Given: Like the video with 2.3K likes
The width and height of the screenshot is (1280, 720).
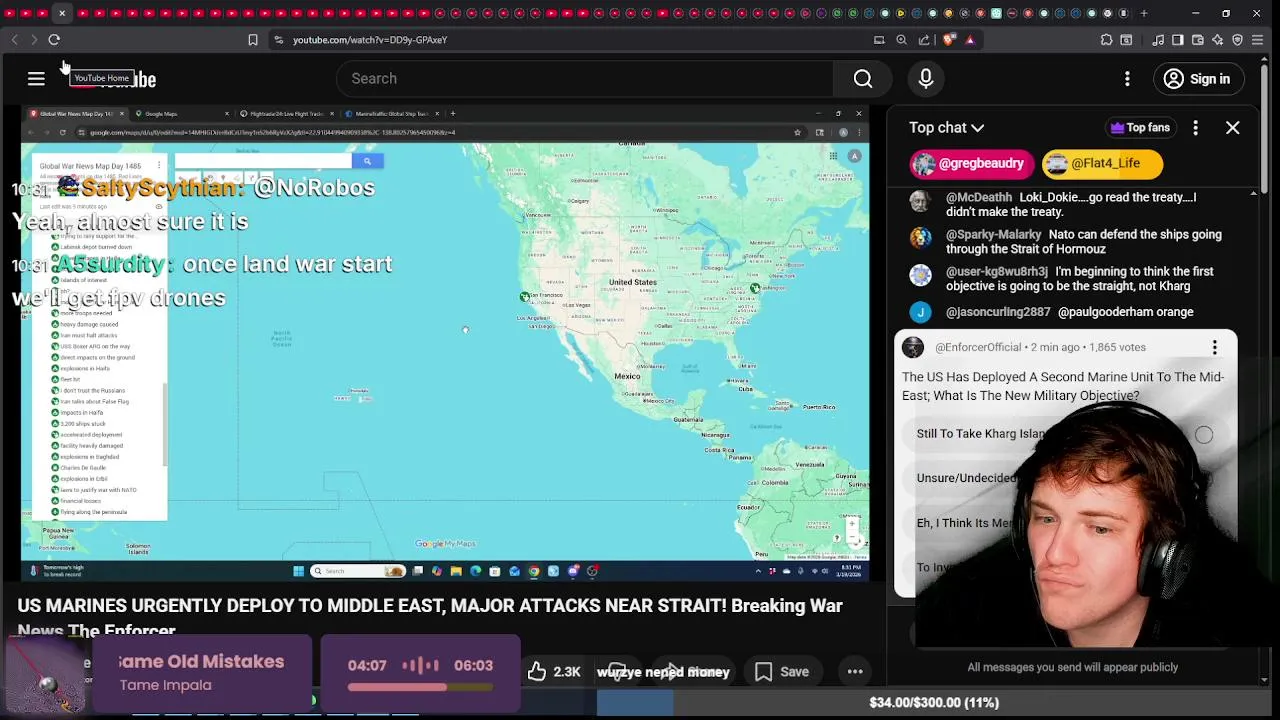Looking at the screenshot, I should pyautogui.click(x=554, y=672).
